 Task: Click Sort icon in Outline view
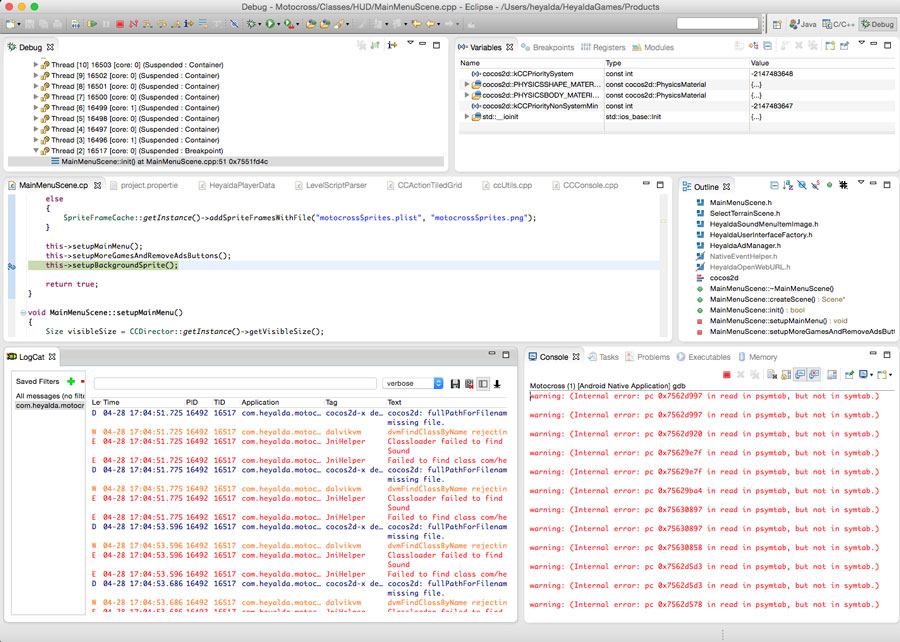click(x=788, y=185)
